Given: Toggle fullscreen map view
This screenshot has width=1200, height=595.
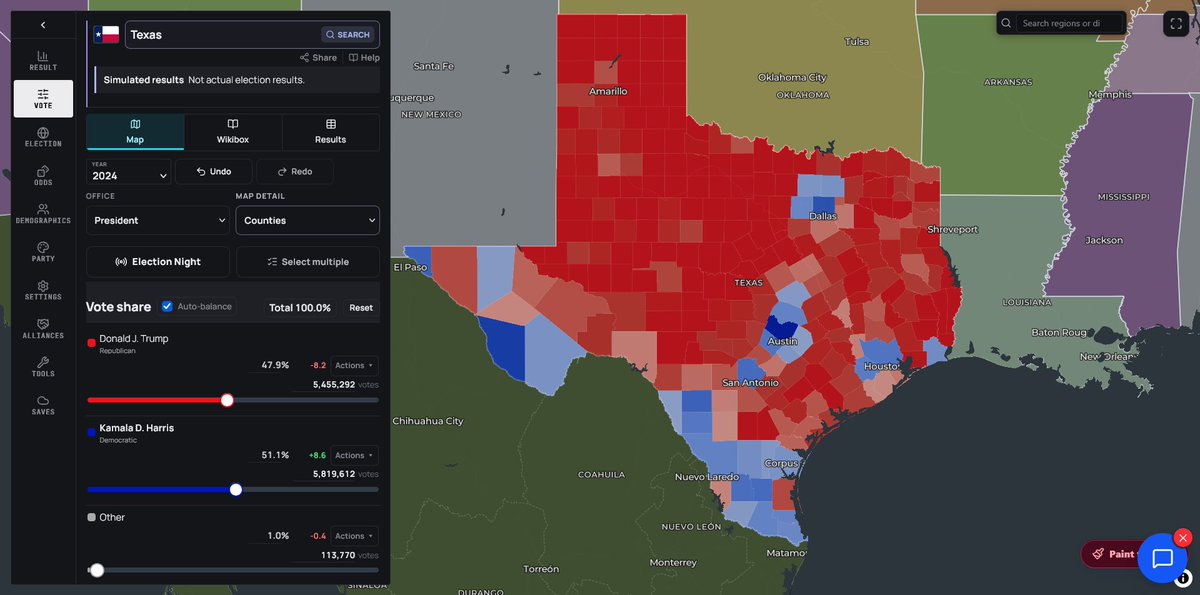Looking at the screenshot, I should pyautogui.click(x=1175, y=23).
